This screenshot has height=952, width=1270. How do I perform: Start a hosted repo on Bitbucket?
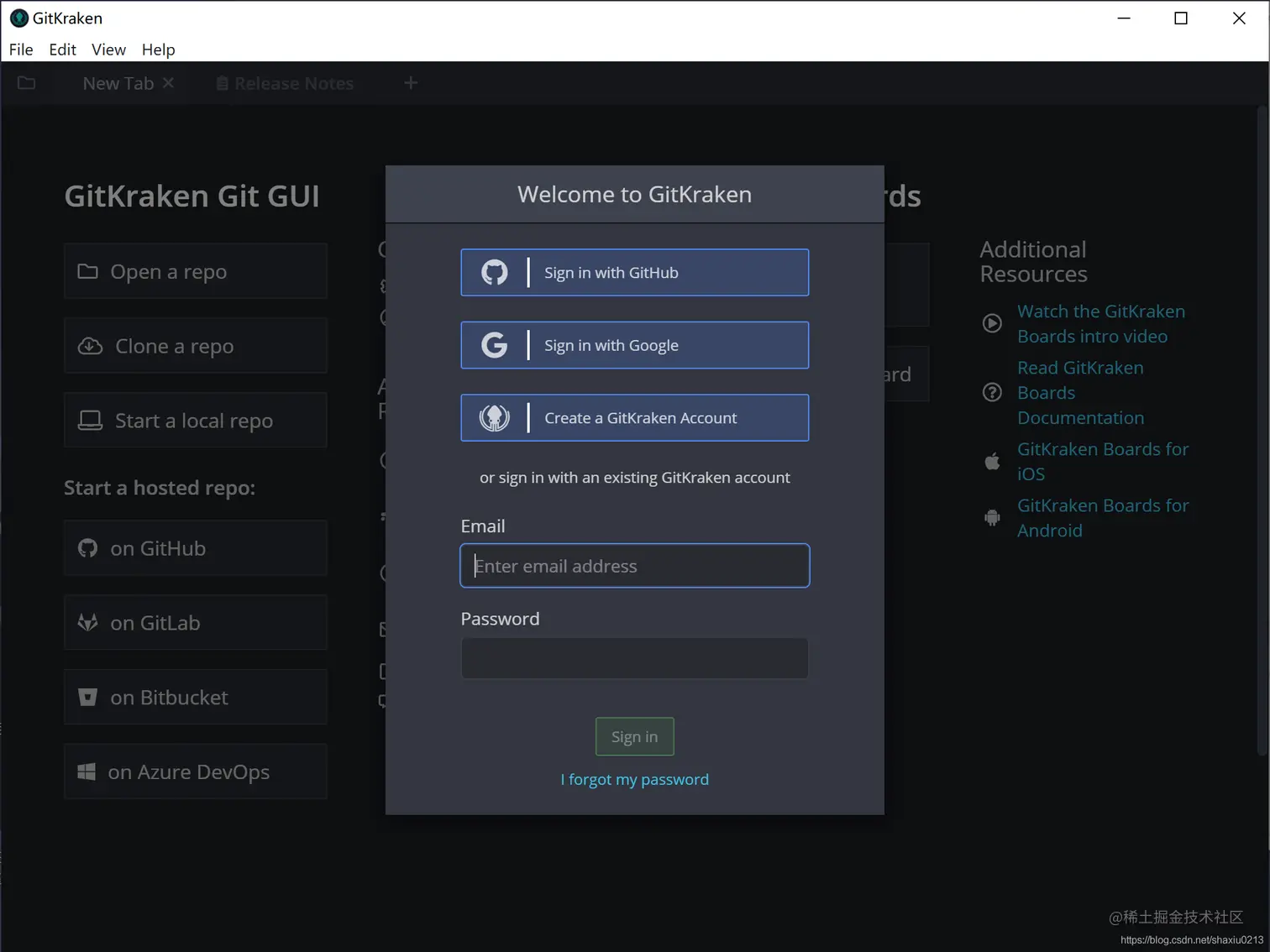(x=196, y=697)
